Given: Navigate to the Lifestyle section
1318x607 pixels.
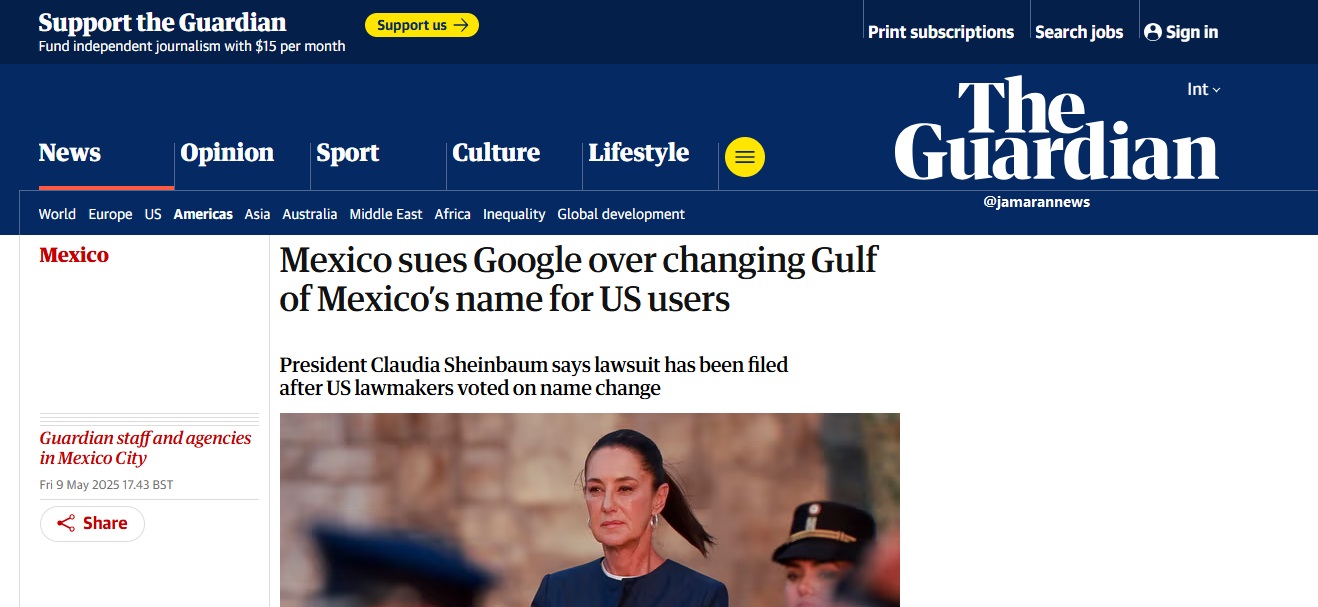Looking at the screenshot, I should pyautogui.click(x=638, y=153).
